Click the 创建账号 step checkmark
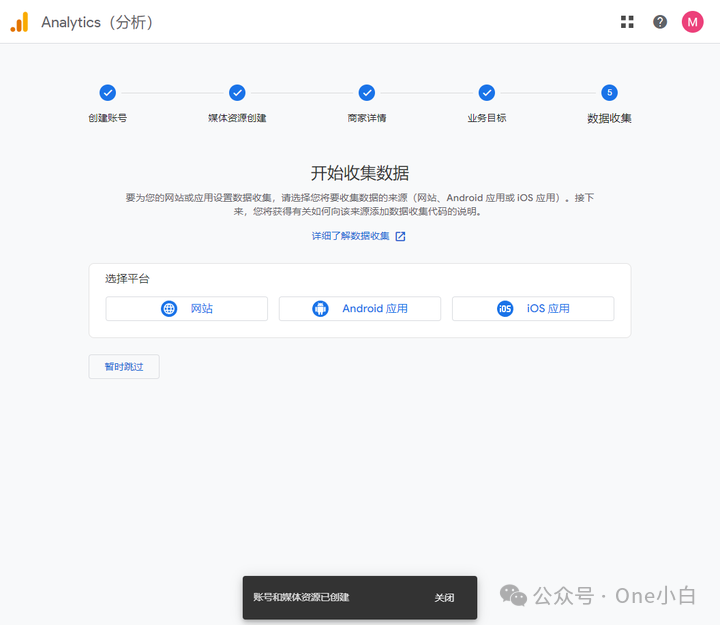The width and height of the screenshot is (720, 625). pos(107,93)
